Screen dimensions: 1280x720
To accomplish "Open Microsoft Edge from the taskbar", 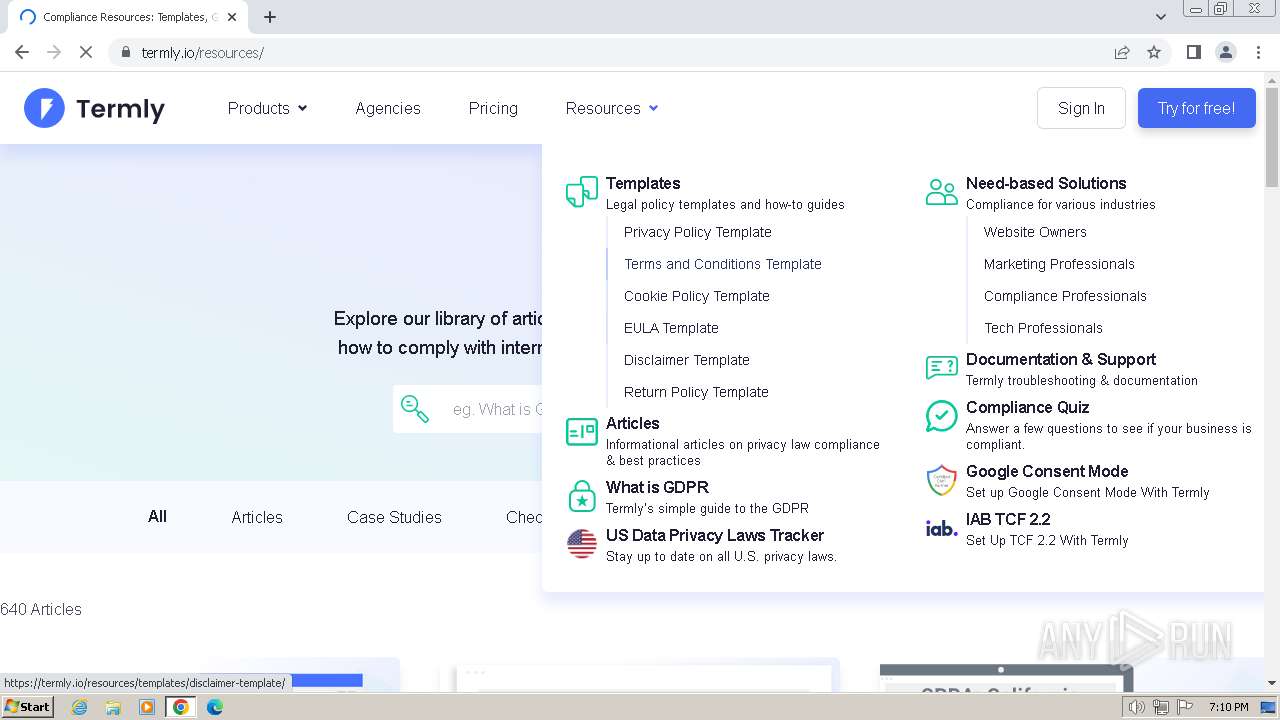I will 215,707.
